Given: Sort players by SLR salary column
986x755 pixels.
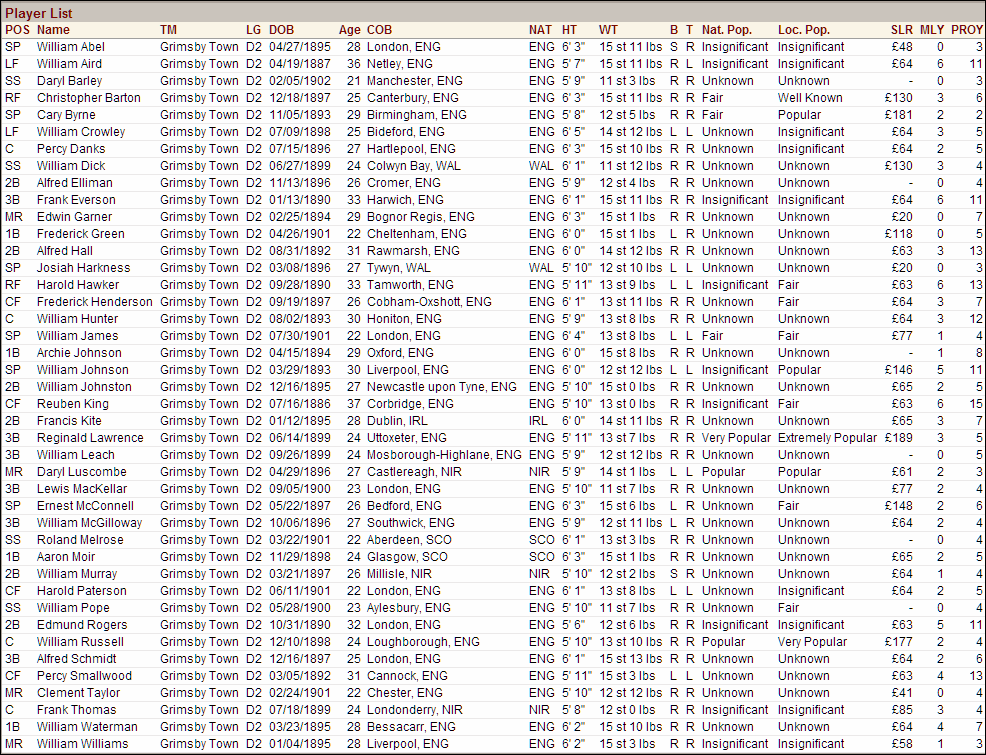Looking at the screenshot, I should tap(901, 30).
